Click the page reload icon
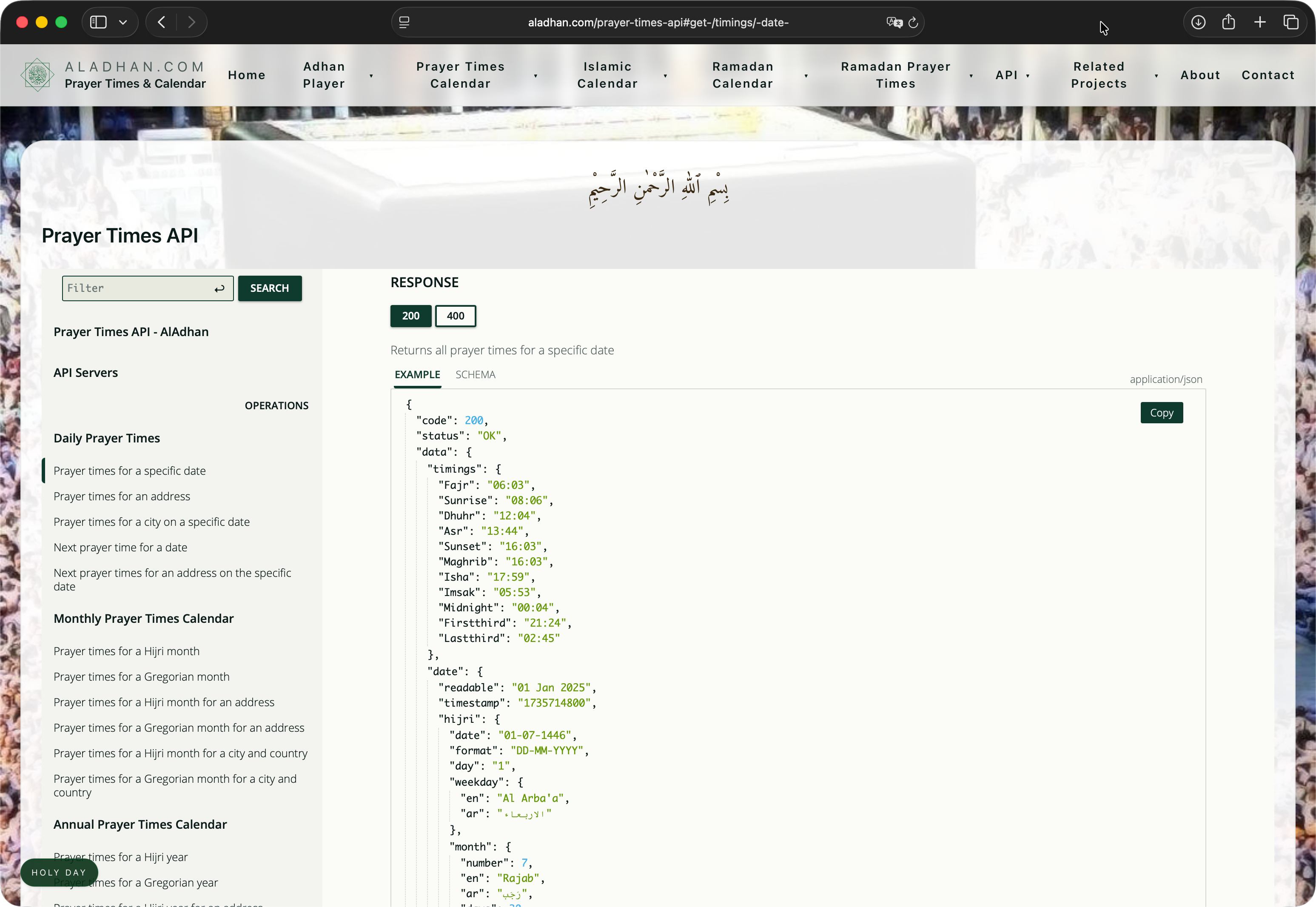 coord(913,23)
